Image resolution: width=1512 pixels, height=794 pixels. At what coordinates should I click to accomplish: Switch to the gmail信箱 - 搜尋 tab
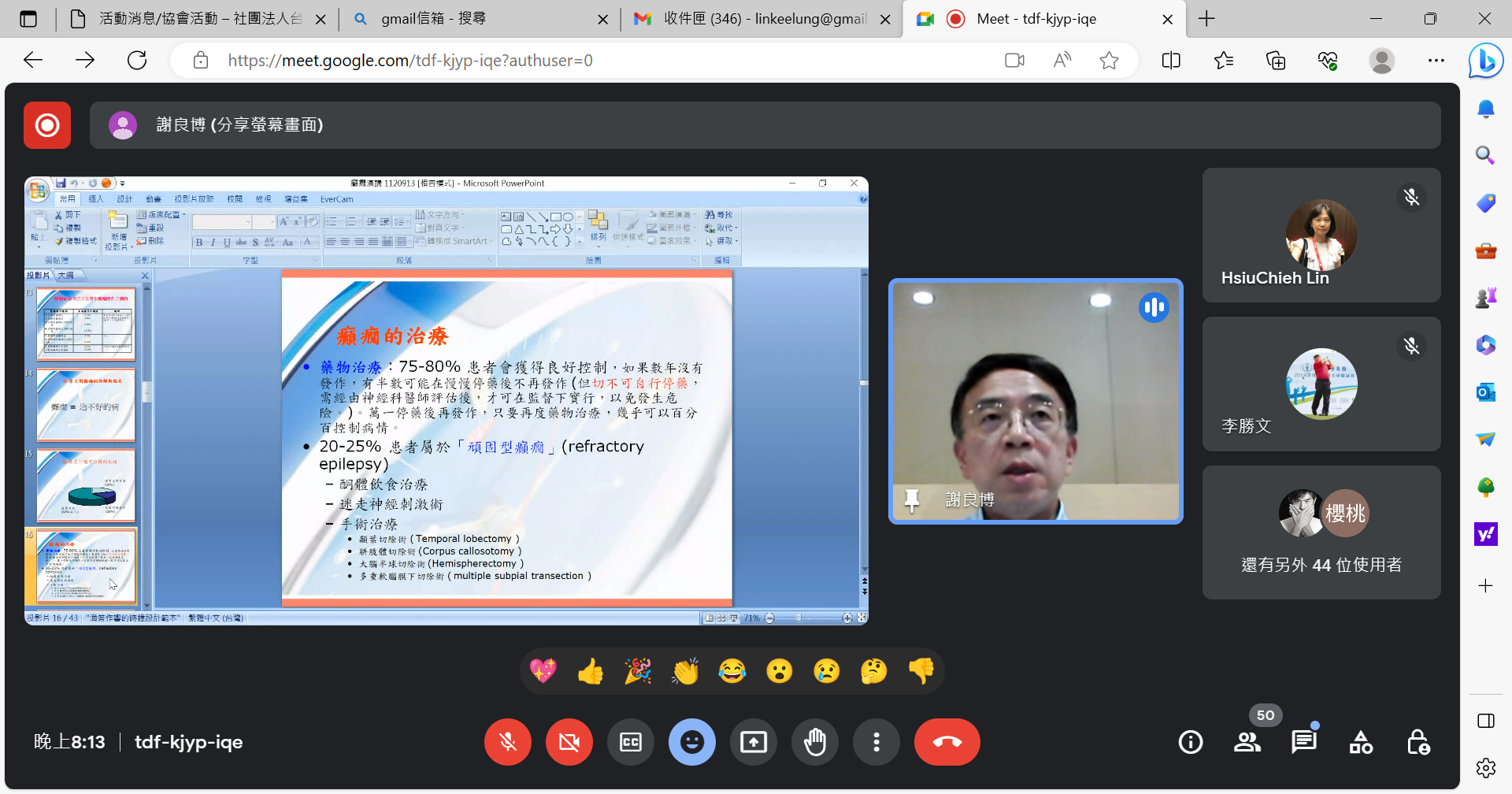[480, 19]
